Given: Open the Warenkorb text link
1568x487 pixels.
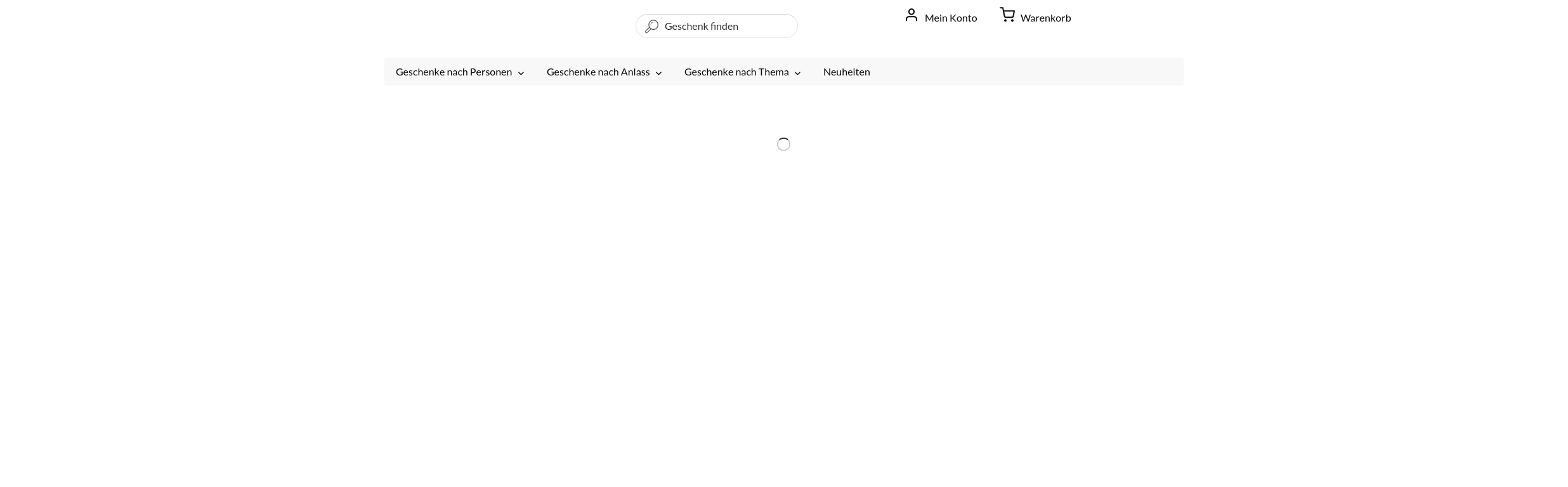Looking at the screenshot, I should [x=1045, y=18].
